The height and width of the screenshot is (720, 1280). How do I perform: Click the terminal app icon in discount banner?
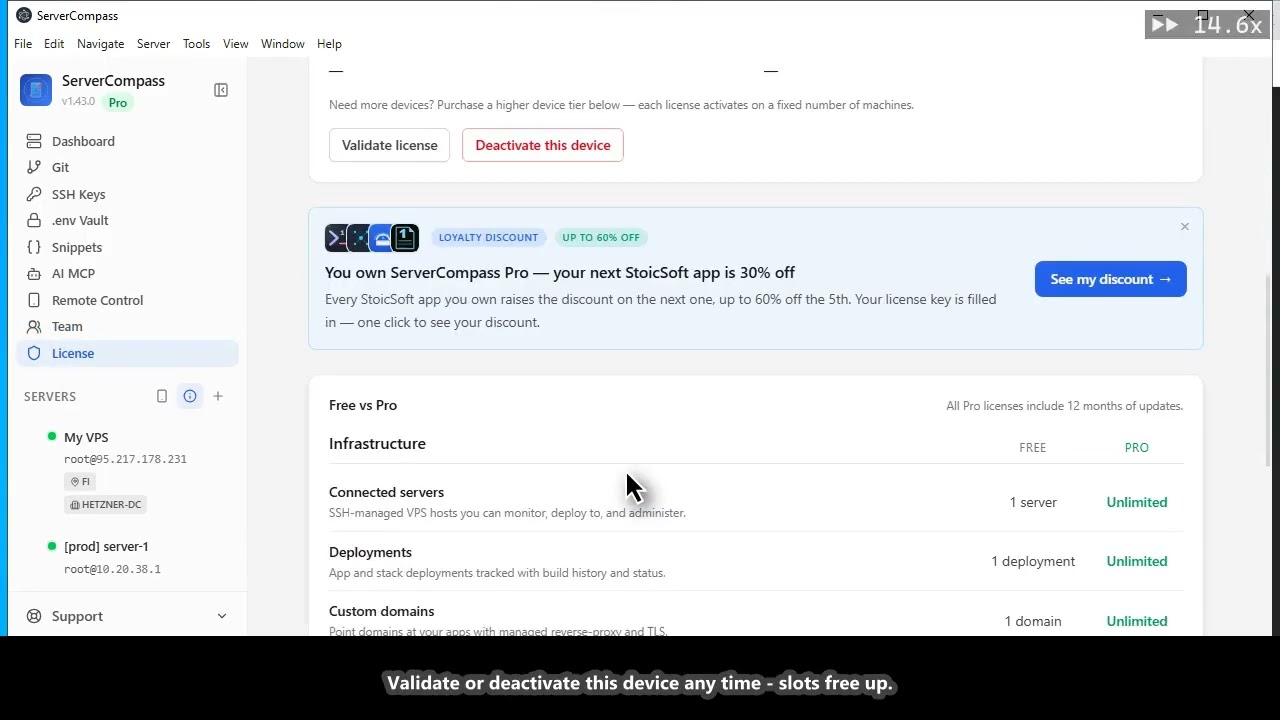tap(337, 237)
